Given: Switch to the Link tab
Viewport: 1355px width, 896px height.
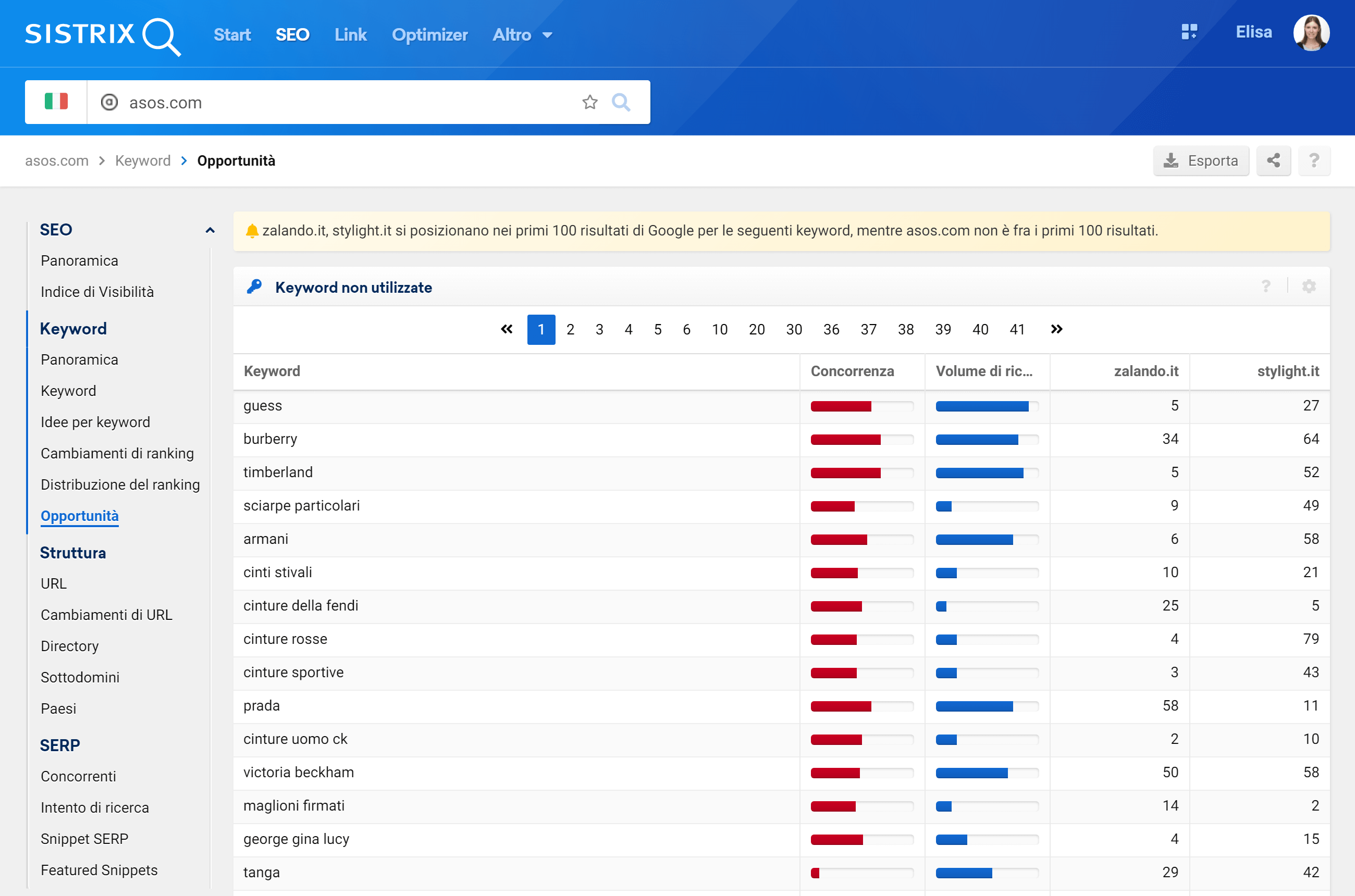Looking at the screenshot, I should click(350, 35).
